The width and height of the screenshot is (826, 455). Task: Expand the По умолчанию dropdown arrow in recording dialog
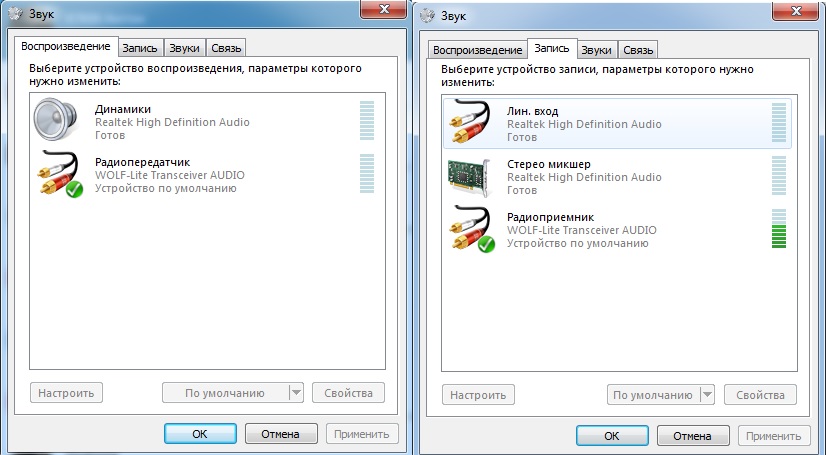(708, 394)
